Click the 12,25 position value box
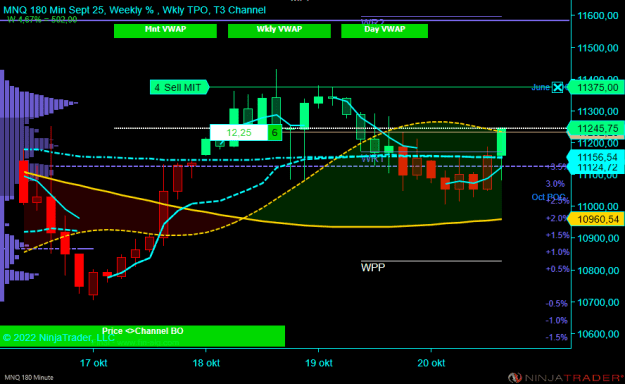 pyautogui.click(x=239, y=132)
